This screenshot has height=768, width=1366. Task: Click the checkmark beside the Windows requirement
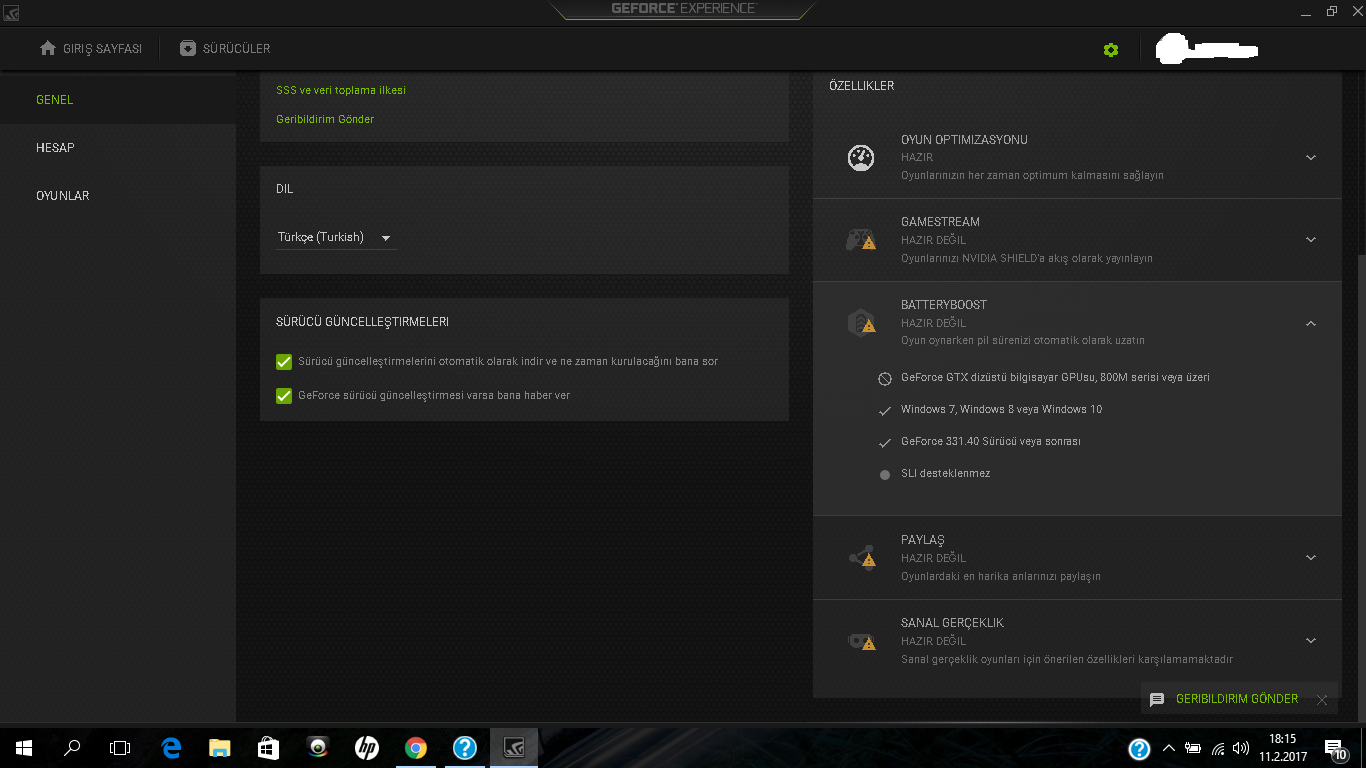(884, 411)
